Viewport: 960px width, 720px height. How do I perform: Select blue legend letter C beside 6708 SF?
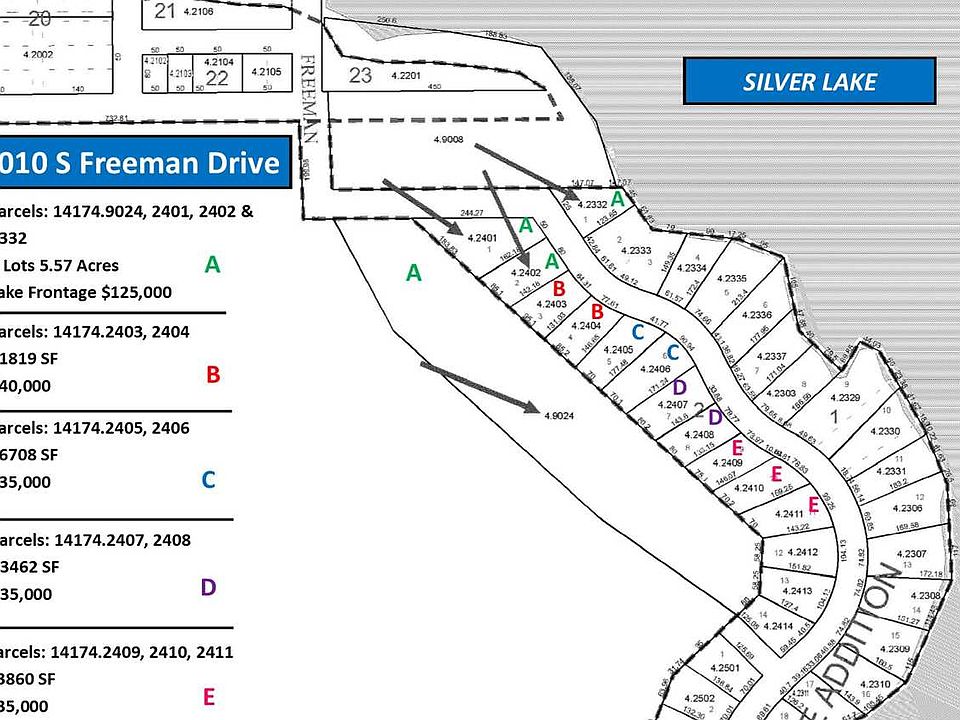tap(208, 479)
